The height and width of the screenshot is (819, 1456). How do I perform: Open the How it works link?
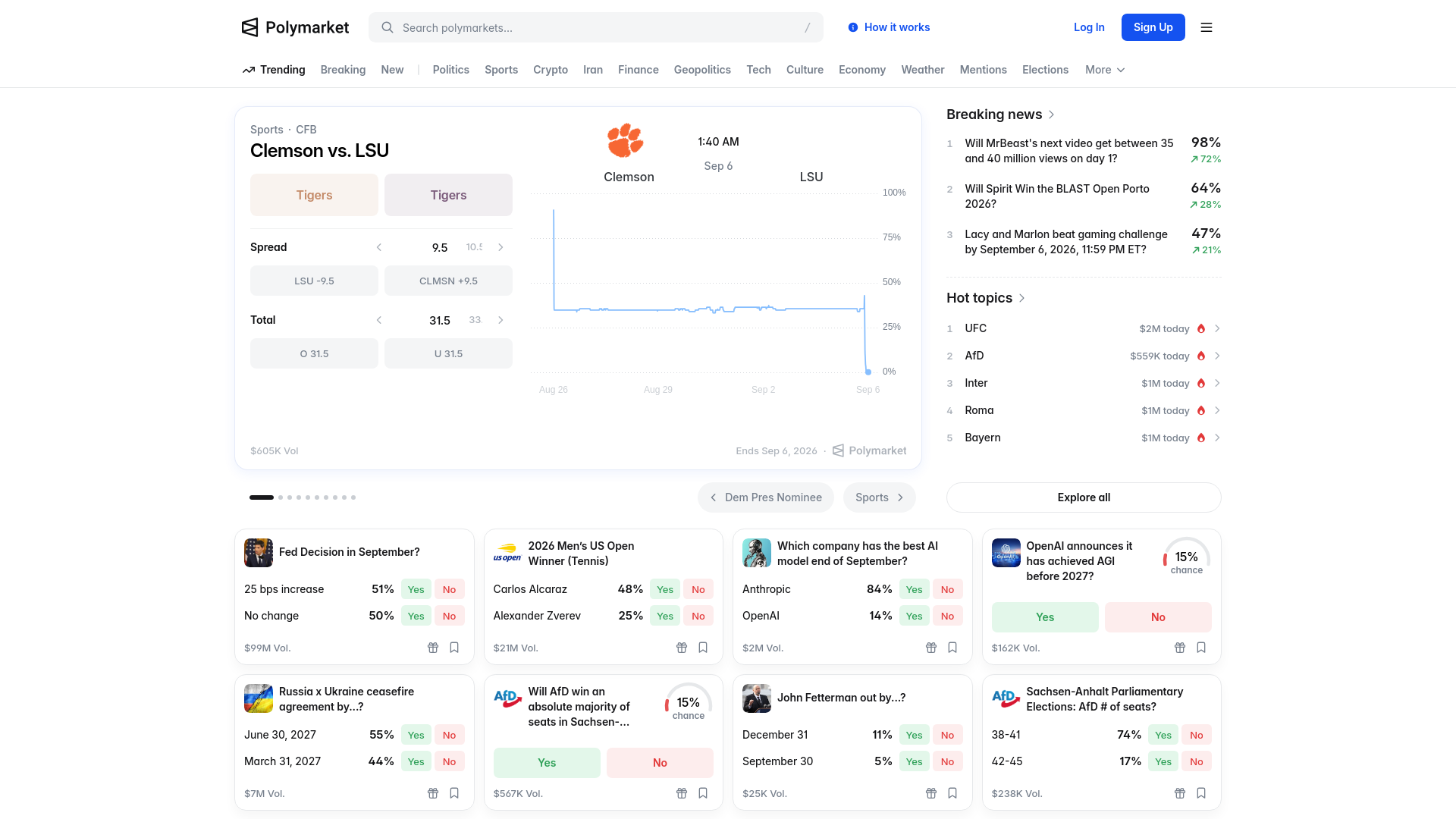pos(889,27)
